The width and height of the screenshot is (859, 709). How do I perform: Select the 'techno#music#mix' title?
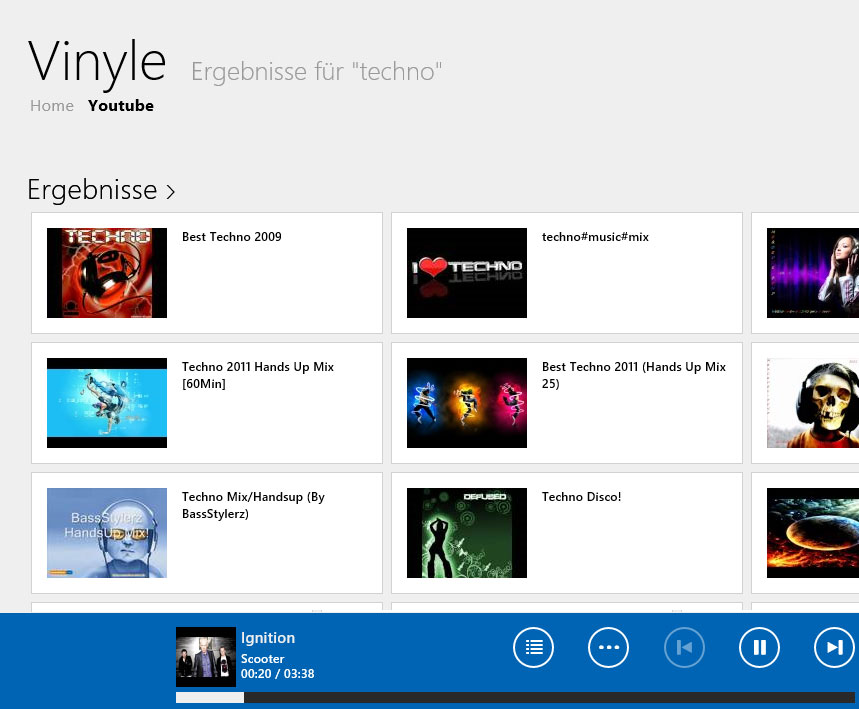(x=595, y=237)
